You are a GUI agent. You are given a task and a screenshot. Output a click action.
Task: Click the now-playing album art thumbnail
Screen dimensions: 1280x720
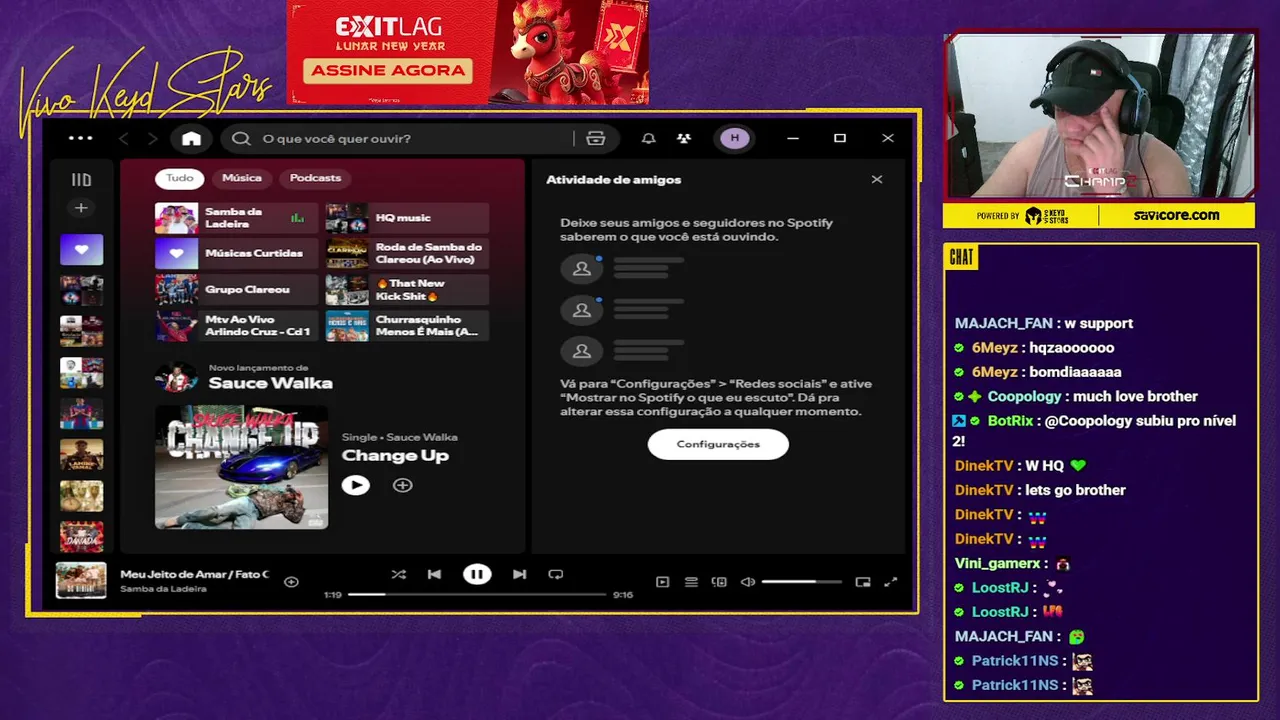[x=81, y=580]
